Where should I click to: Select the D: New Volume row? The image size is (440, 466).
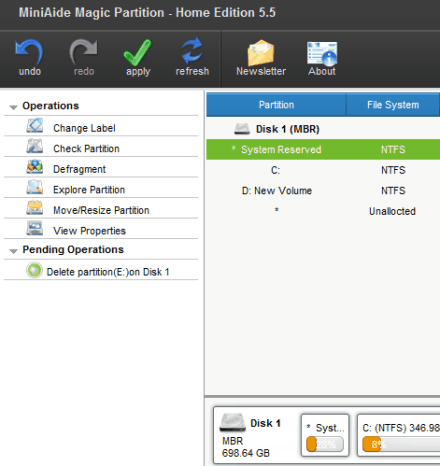point(323,190)
